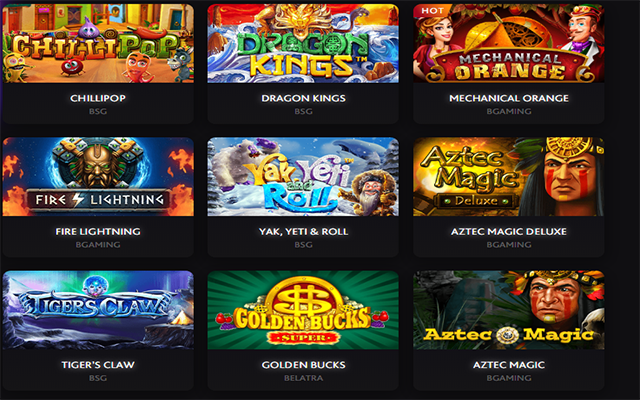The height and width of the screenshot is (400, 640).
Task: Open the Mechanical Orange game thumbnail
Action: 509,43
